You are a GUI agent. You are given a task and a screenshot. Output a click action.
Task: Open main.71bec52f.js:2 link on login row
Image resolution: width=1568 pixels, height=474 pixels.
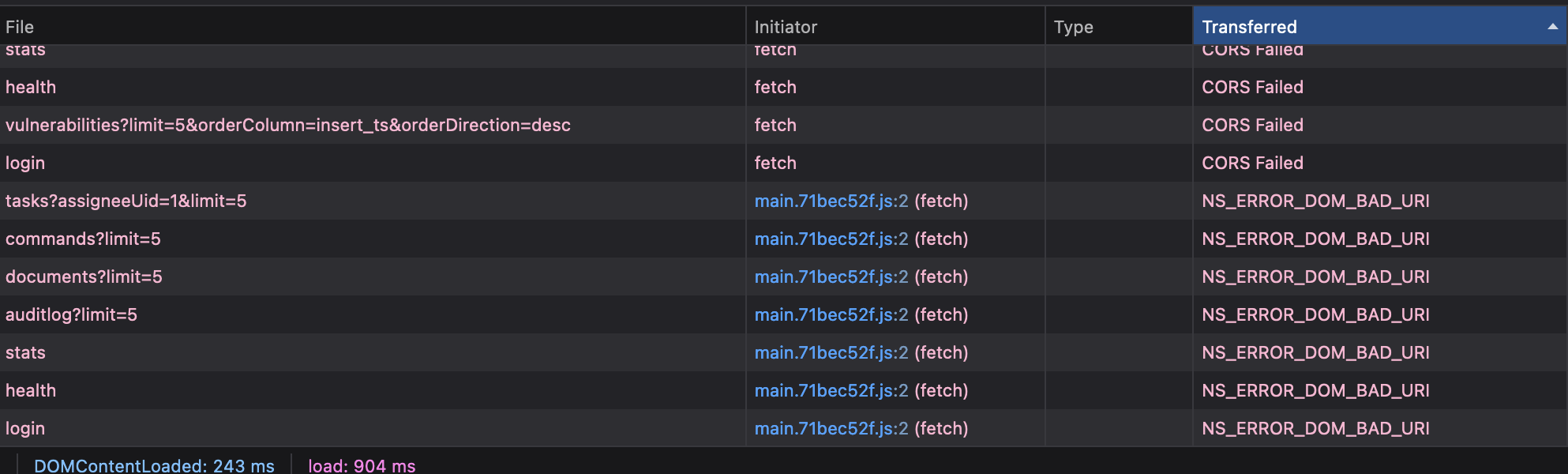(829, 428)
